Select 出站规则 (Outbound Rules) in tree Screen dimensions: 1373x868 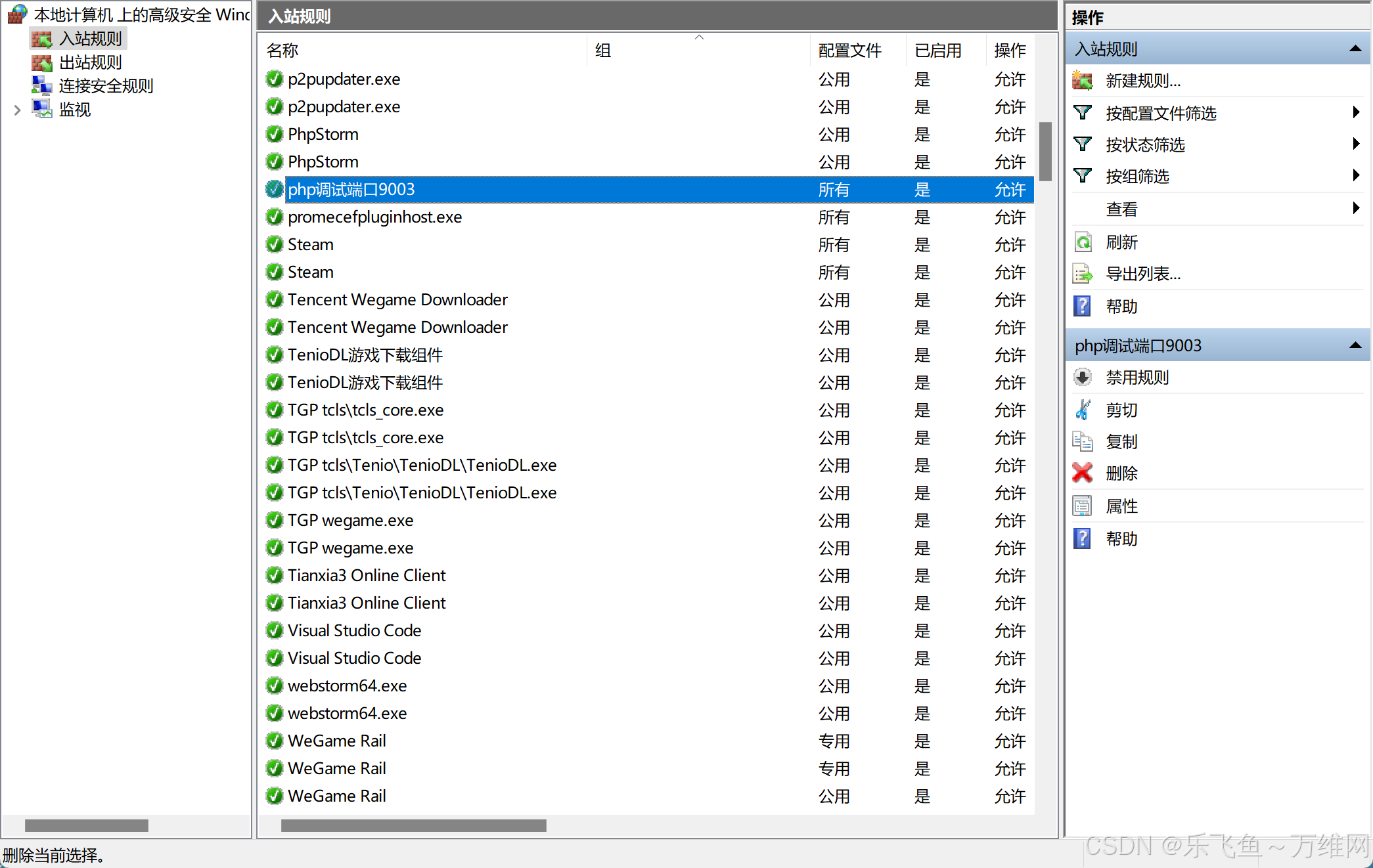click(x=90, y=62)
